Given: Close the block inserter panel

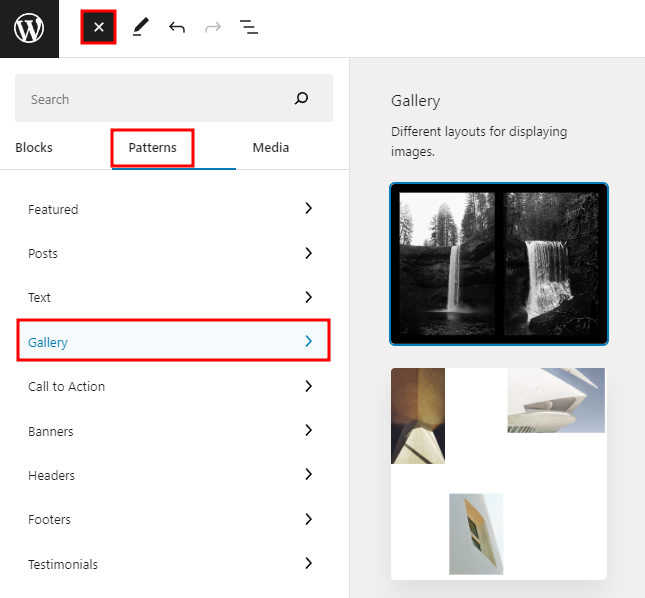Looking at the screenshot, I should tap(99, 27).
